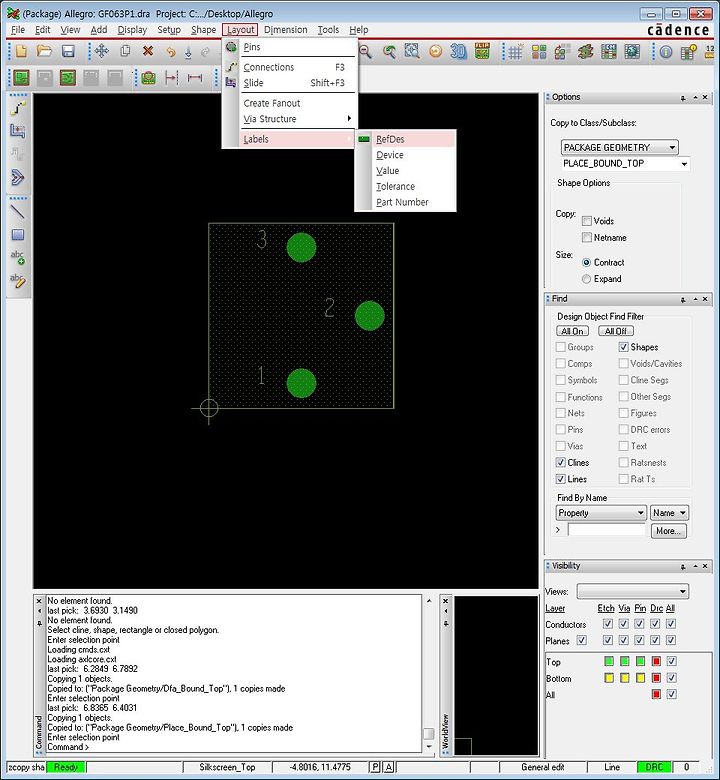Click the Flip design icon
Screen dimensions: 720x780
[482, 51]
